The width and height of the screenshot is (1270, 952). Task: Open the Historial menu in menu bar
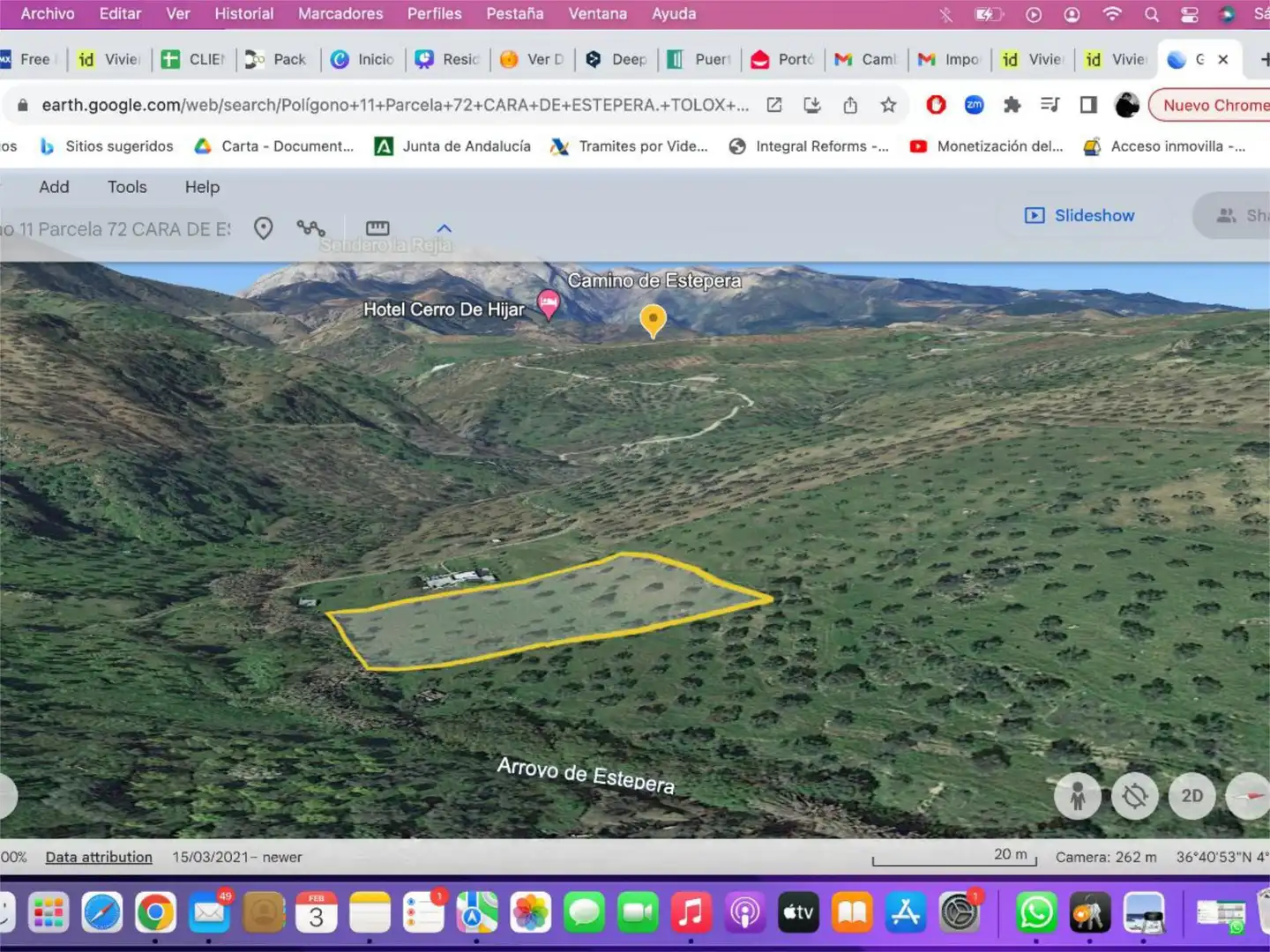(x=244, y=13)
